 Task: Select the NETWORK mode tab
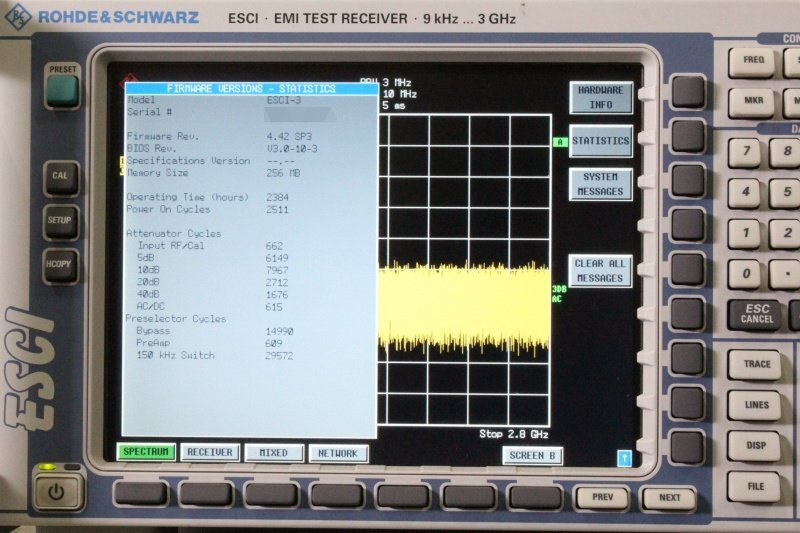click(x=338, y=453)
